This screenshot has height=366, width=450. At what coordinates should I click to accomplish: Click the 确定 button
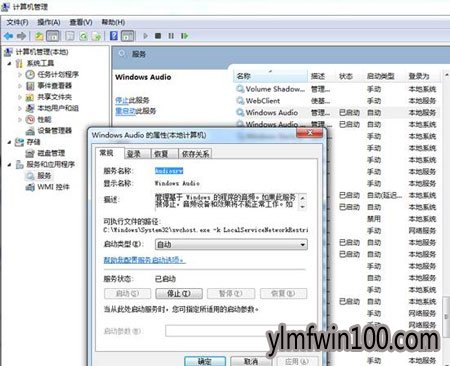205,361
